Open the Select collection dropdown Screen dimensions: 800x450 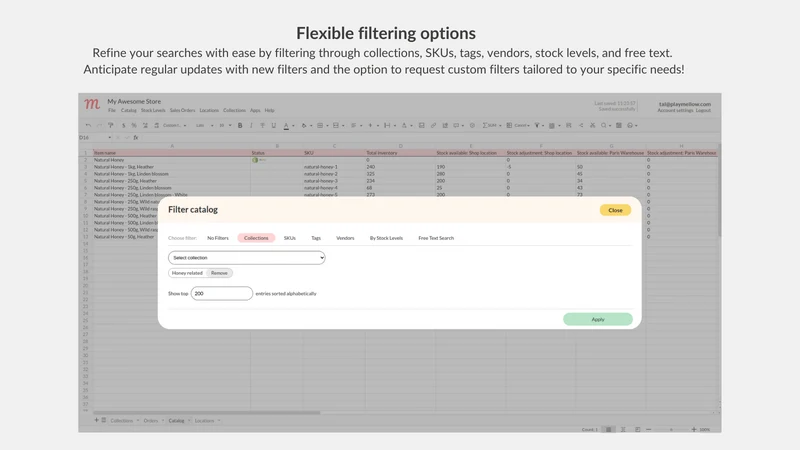(246, 258)
